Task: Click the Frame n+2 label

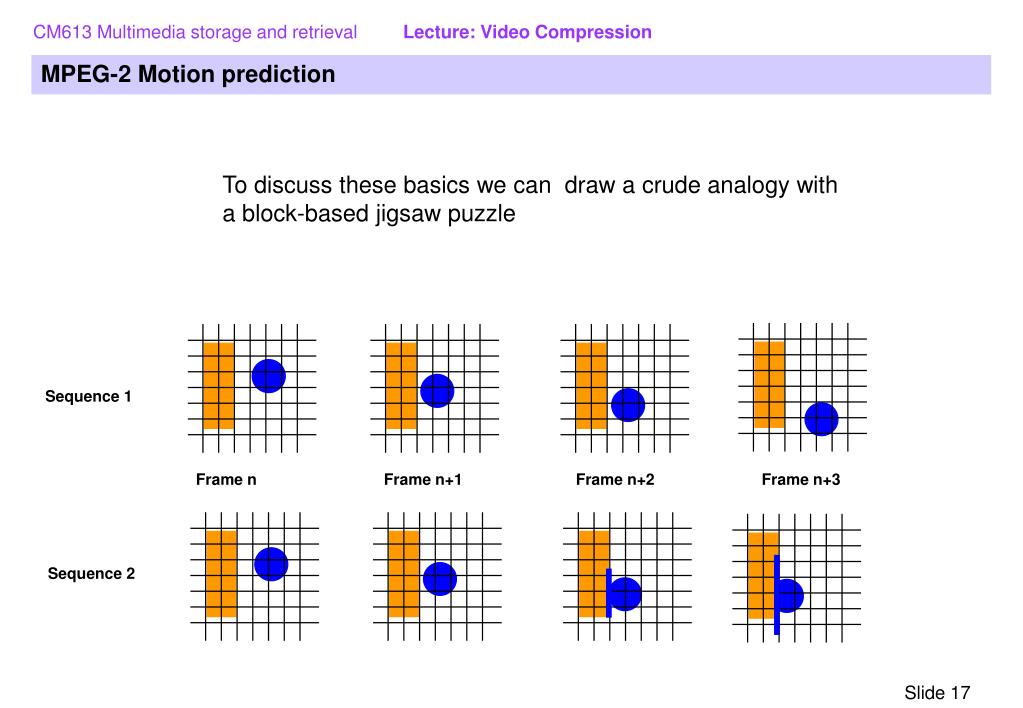Action: 615,480
